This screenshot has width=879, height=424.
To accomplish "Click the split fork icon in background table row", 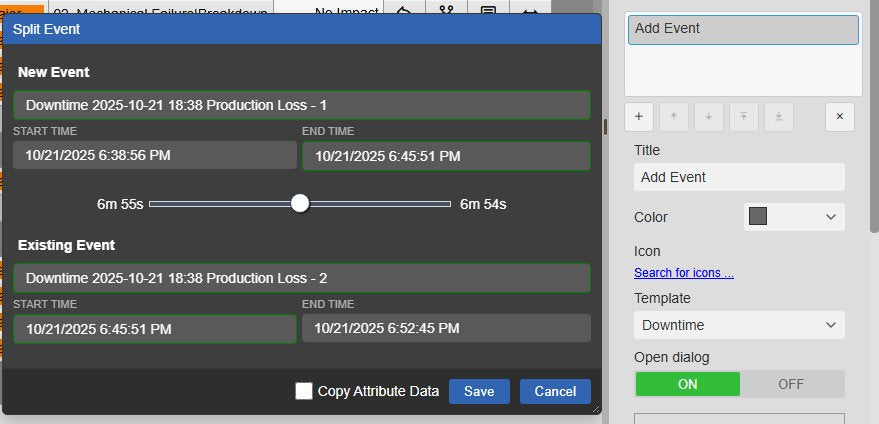I will pos(446,8).
